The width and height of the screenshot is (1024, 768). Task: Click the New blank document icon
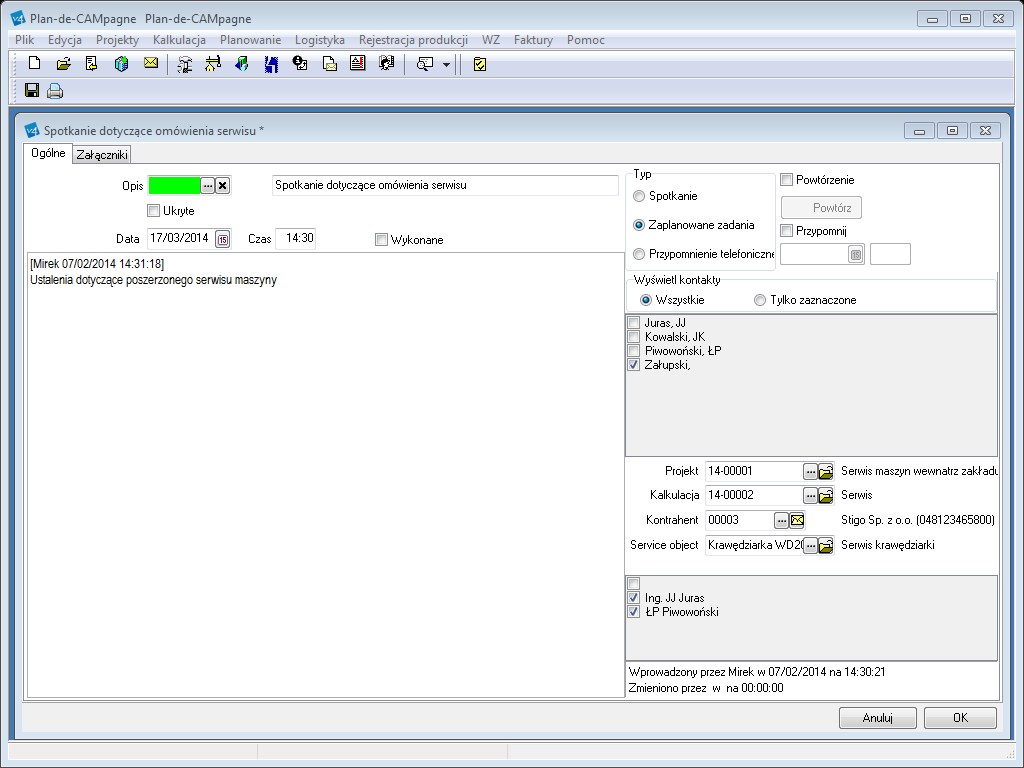(x=34, y=63)
